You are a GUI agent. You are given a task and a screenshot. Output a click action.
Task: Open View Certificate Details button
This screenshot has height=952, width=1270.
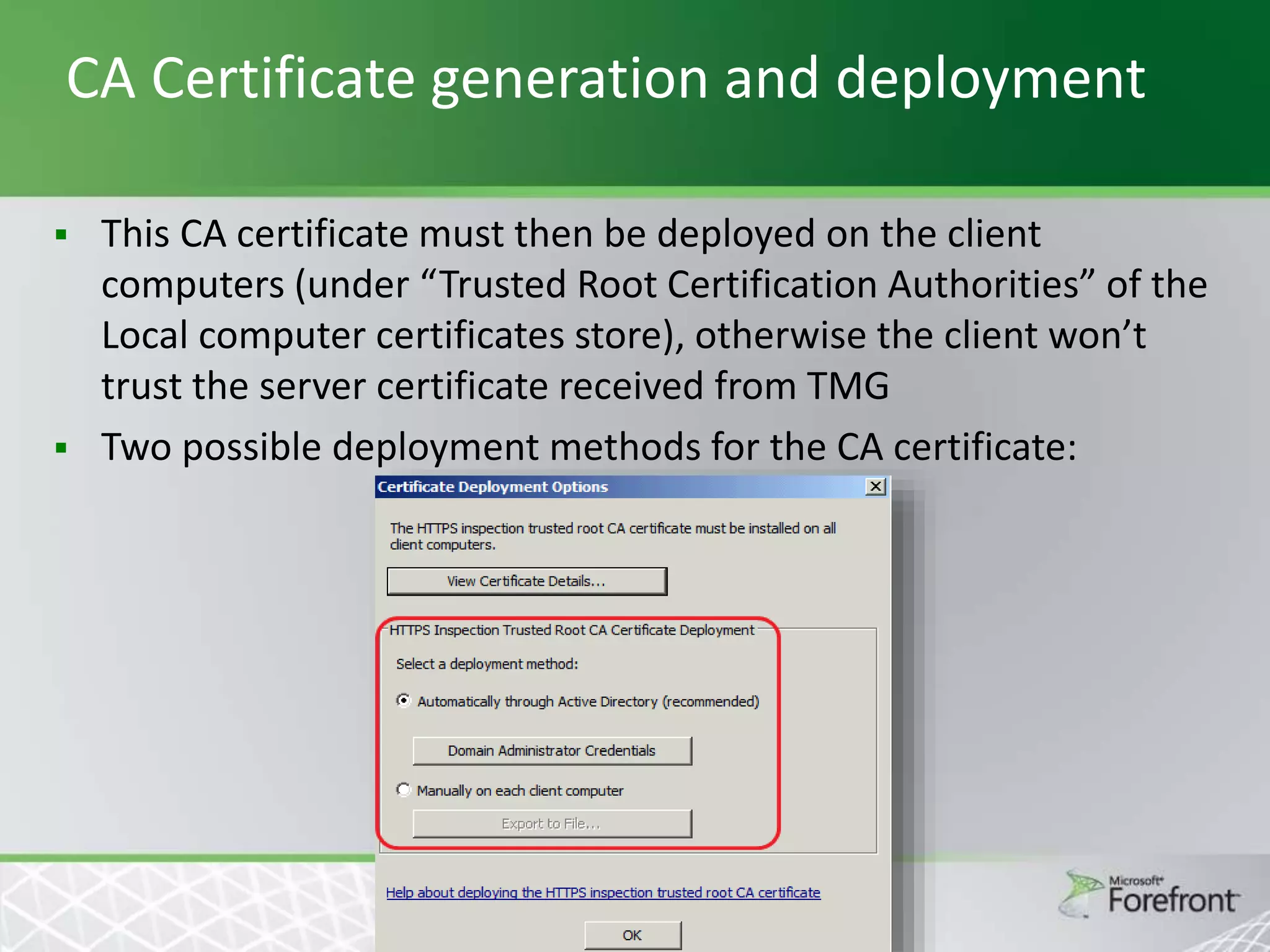tap(526, 581)
